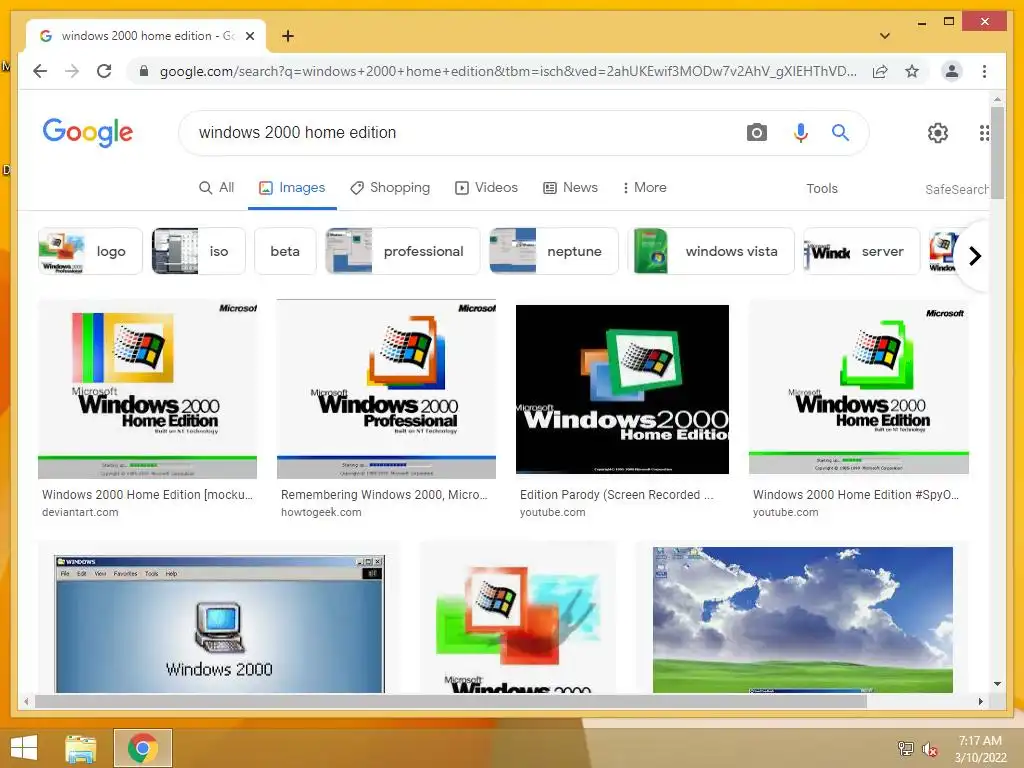Submit search with magnifier icon
Image resolution: width=1024 pixels, height=768 pixels.
(840, 133)
